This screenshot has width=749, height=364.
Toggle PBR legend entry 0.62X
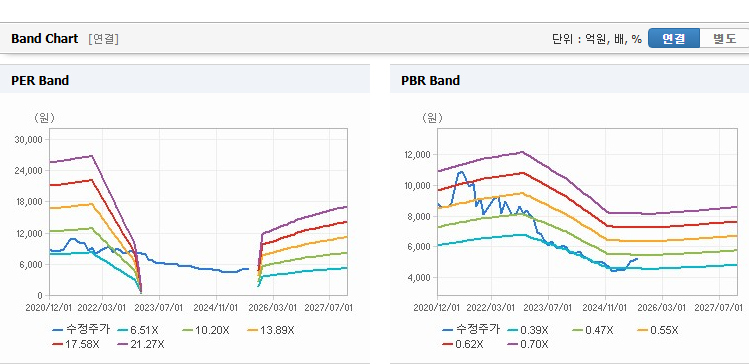(463, 344)
